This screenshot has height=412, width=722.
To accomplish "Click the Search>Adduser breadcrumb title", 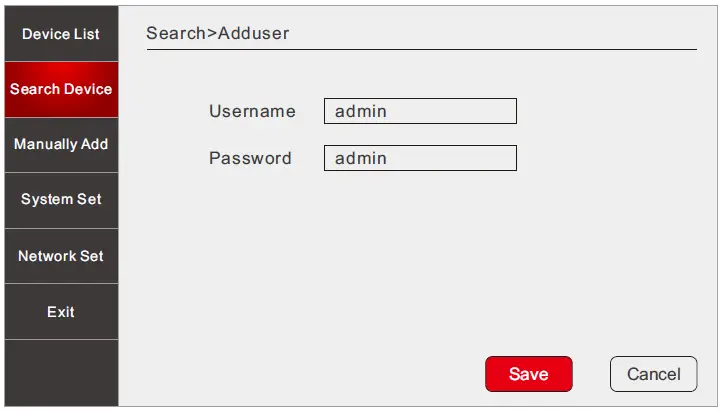I will [217, 33].
